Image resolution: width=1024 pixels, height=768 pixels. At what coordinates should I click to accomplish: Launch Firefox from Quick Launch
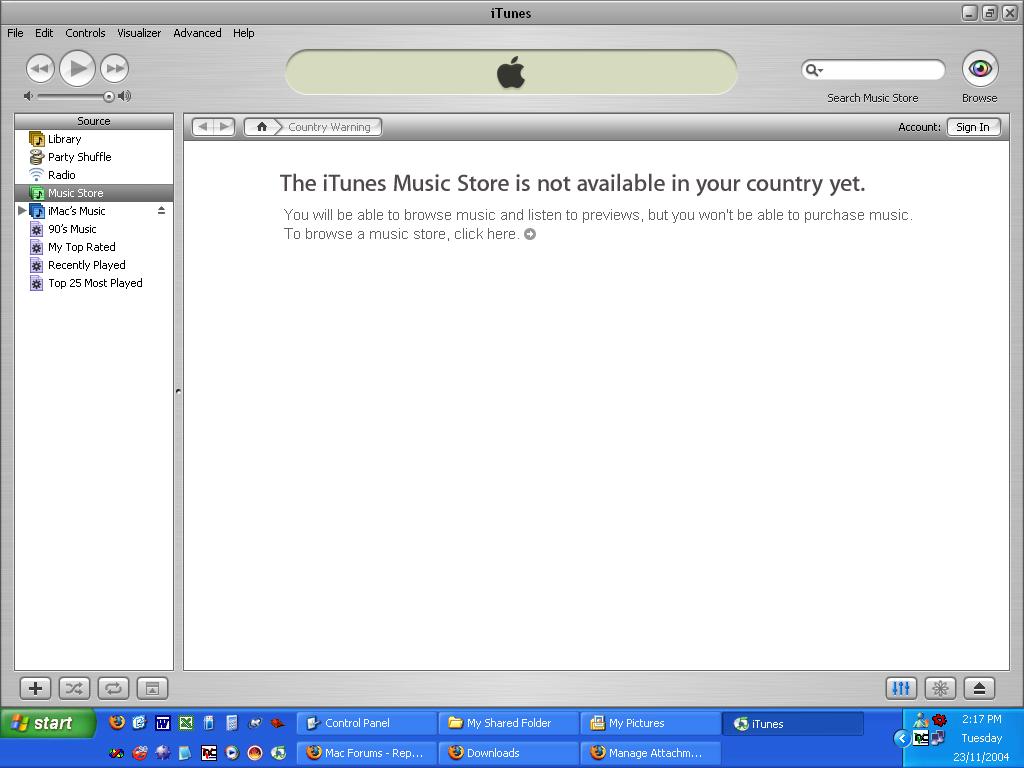(117, 722)
